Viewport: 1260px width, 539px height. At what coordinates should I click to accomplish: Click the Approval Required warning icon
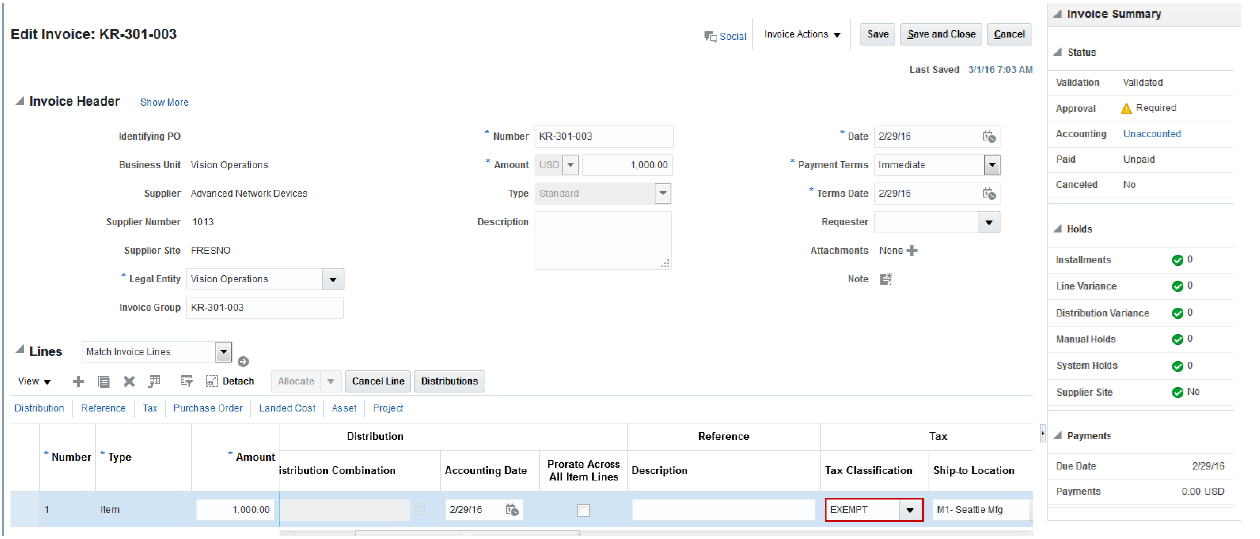coord(1126,108)
